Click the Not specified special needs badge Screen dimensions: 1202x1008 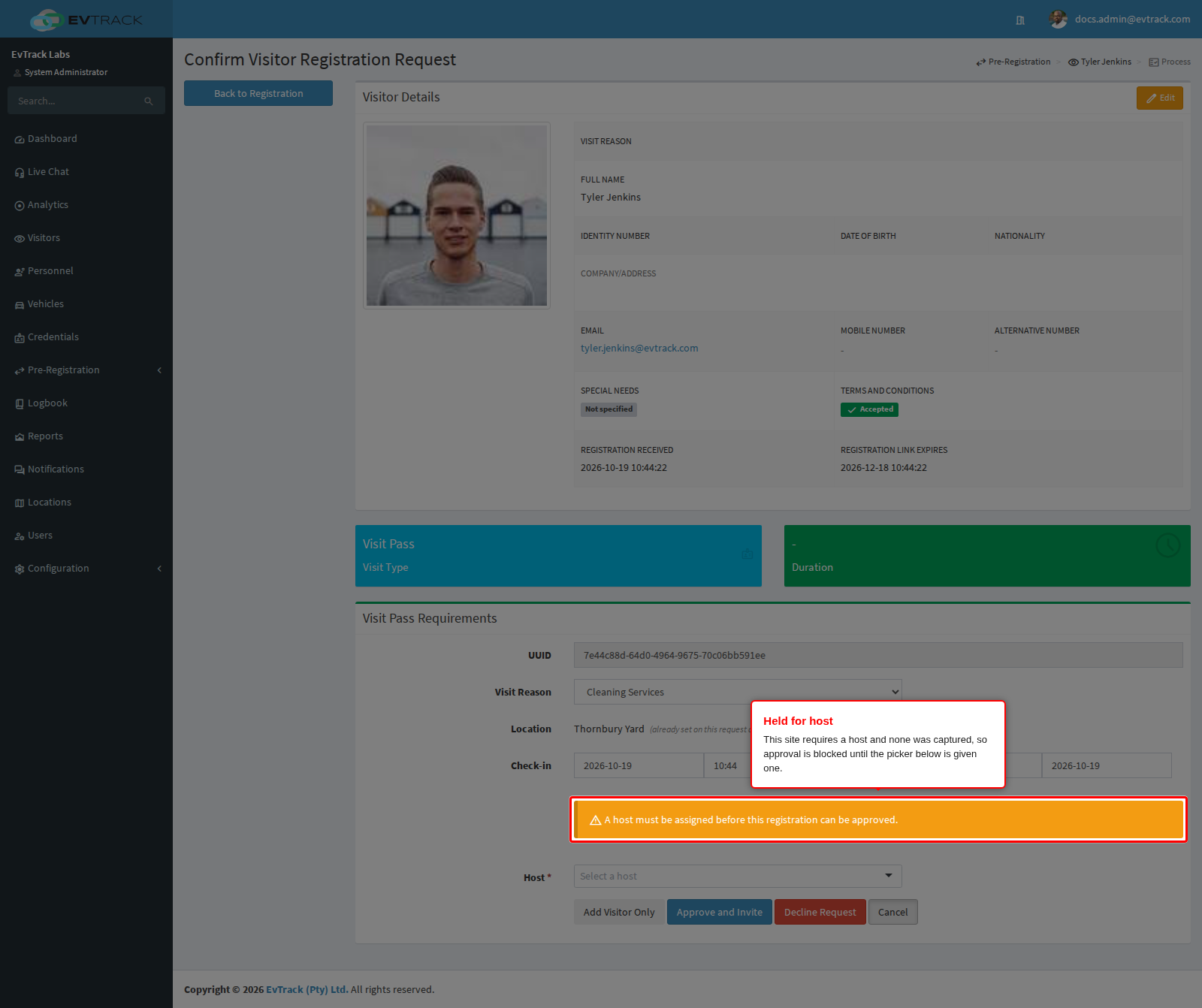pos(609,409)
